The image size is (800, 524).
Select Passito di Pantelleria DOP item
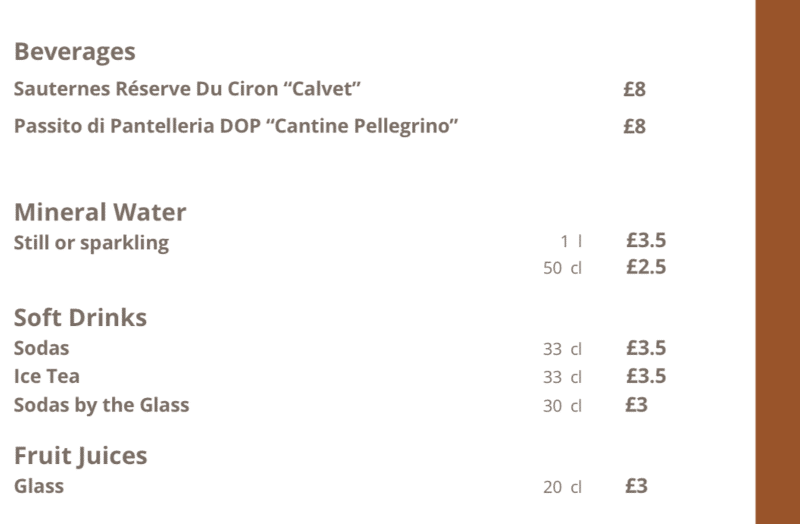click(236, 126)
